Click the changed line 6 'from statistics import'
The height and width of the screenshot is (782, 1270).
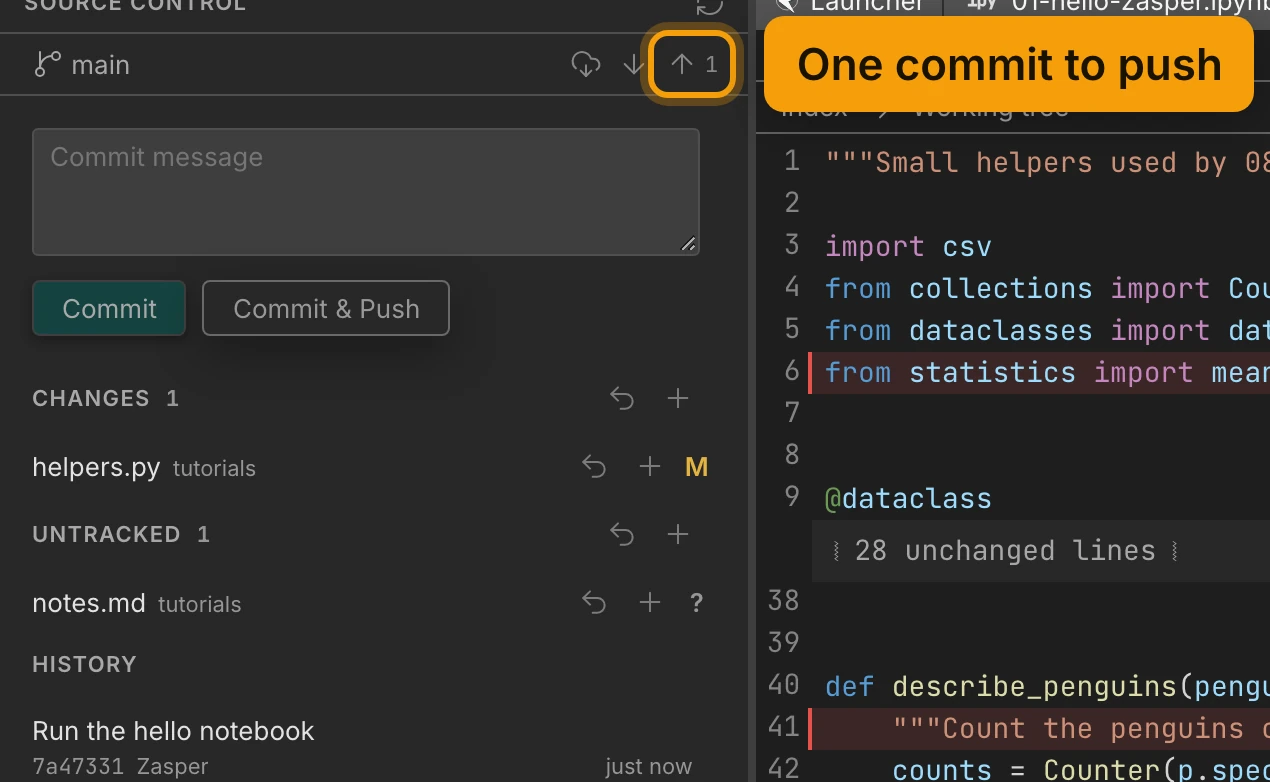(x=1040, y=372)
